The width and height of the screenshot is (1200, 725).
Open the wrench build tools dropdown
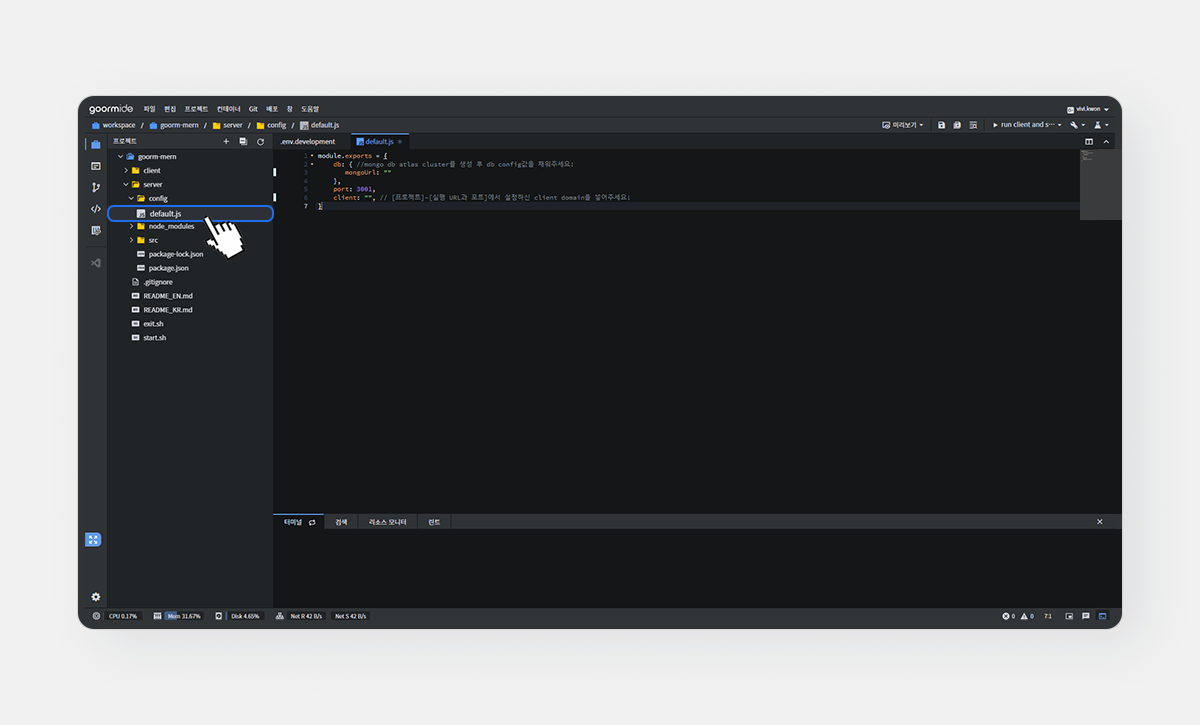click(x=1077, y=125)
